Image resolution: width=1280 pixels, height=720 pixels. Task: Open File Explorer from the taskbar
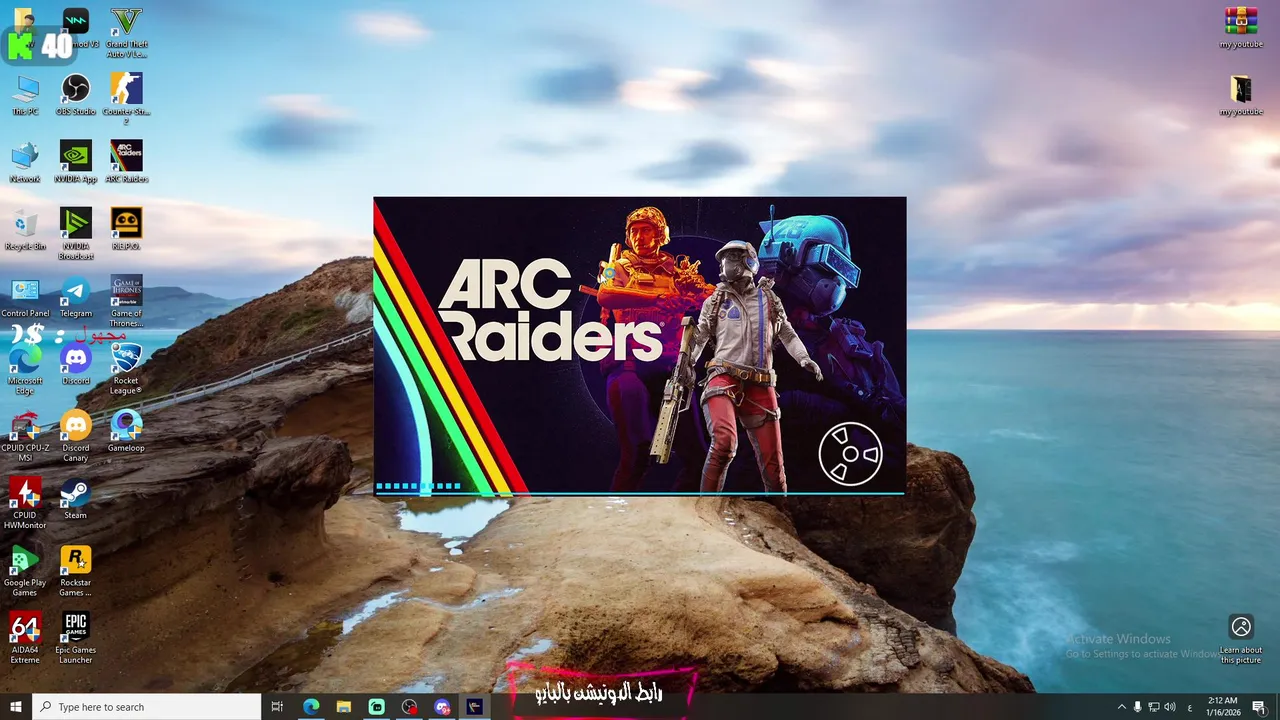(x=344, y=707)
